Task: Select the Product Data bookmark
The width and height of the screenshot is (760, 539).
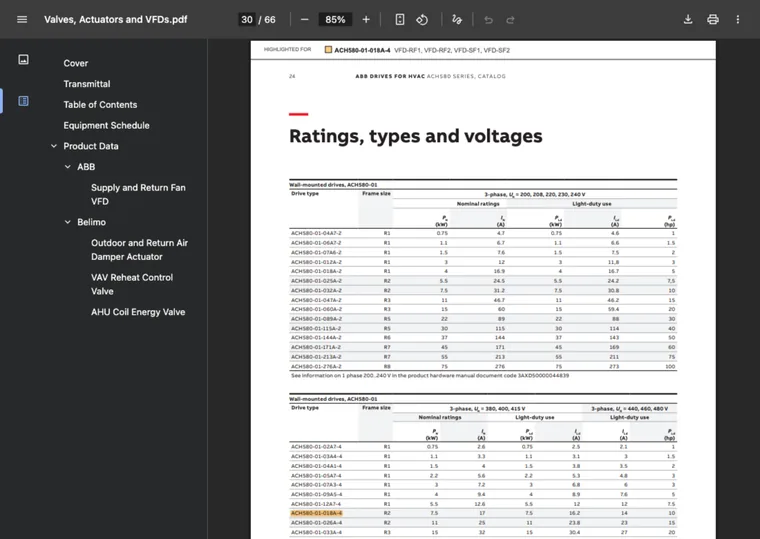Action: click(91, 146)
